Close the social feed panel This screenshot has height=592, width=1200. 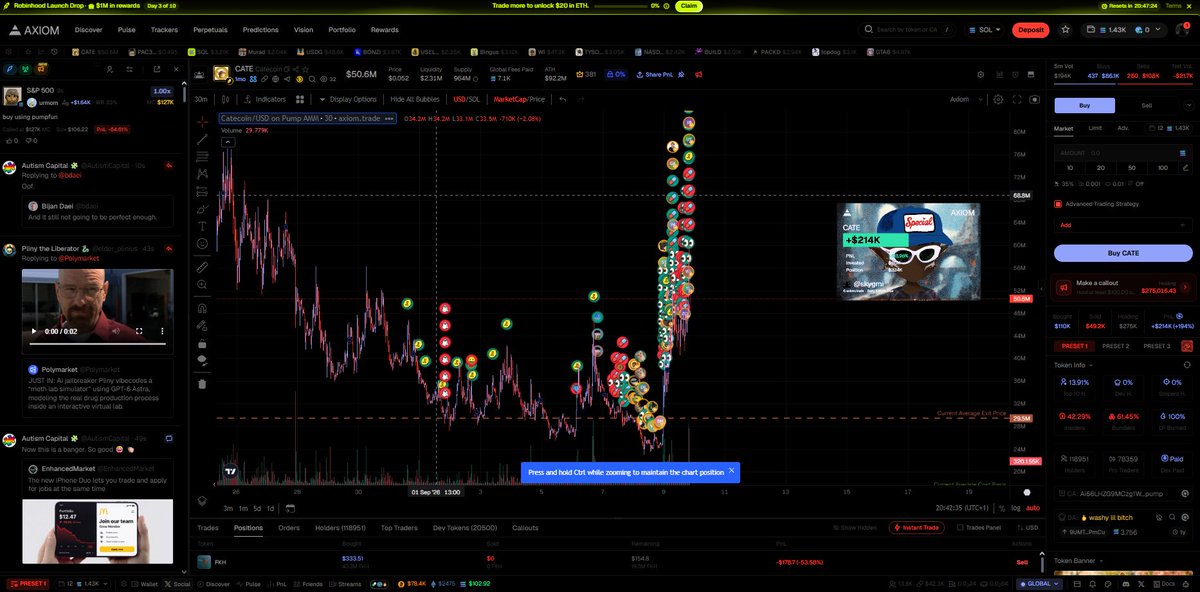coord(178,69)
